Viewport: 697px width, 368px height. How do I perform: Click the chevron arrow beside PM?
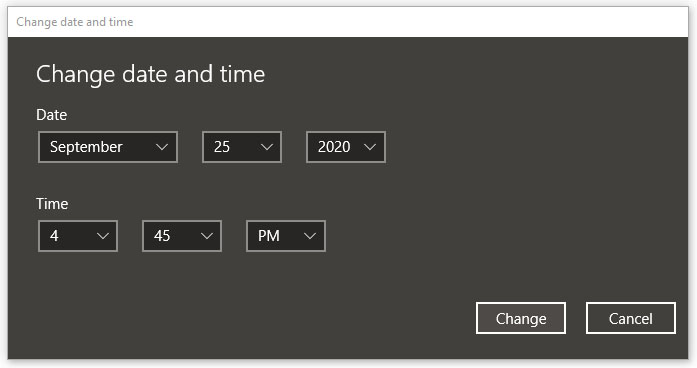[310, 236]
